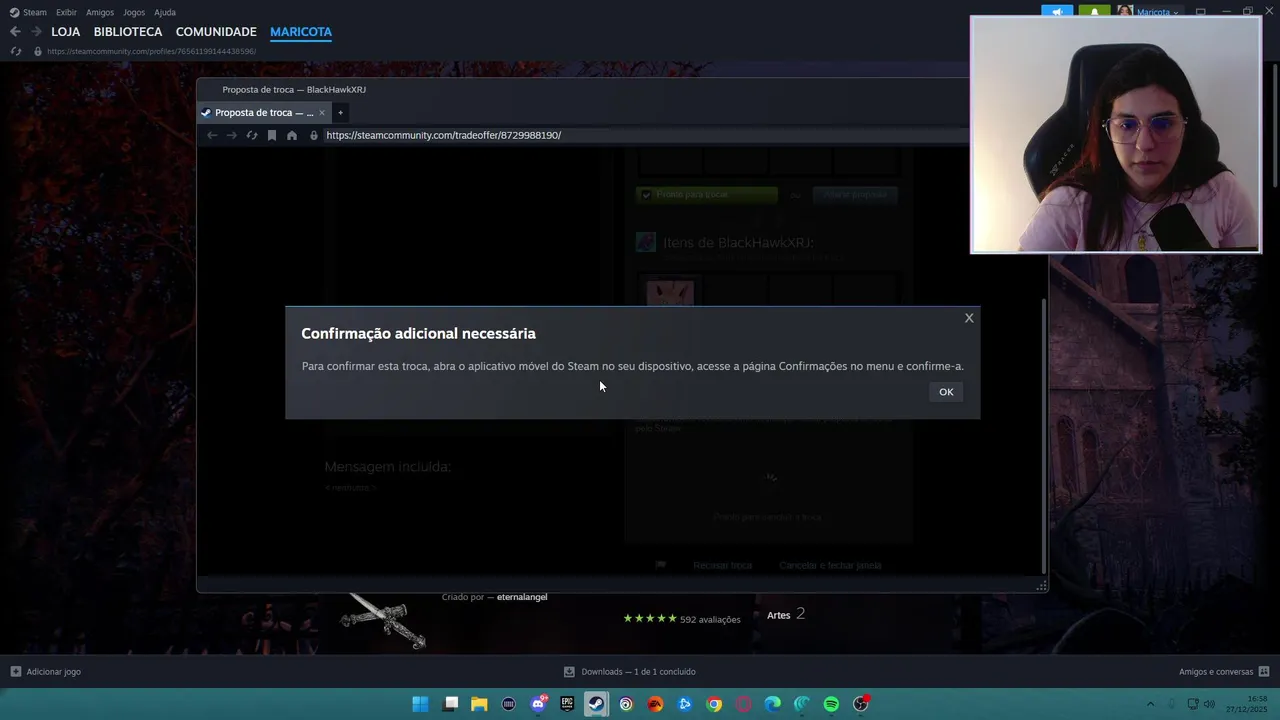Viewport: 1280px width, 720px height.
Task: Go forward in Steam main navigation
Action: pos(36,32)
